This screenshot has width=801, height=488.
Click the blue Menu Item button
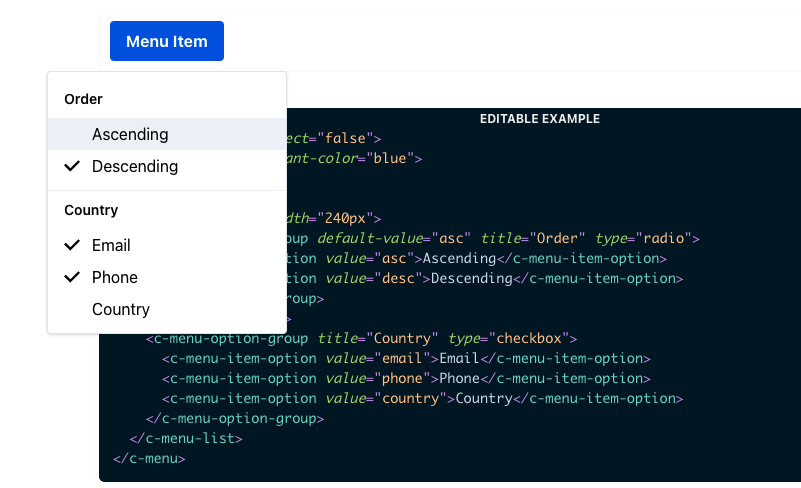coord(167,41)
